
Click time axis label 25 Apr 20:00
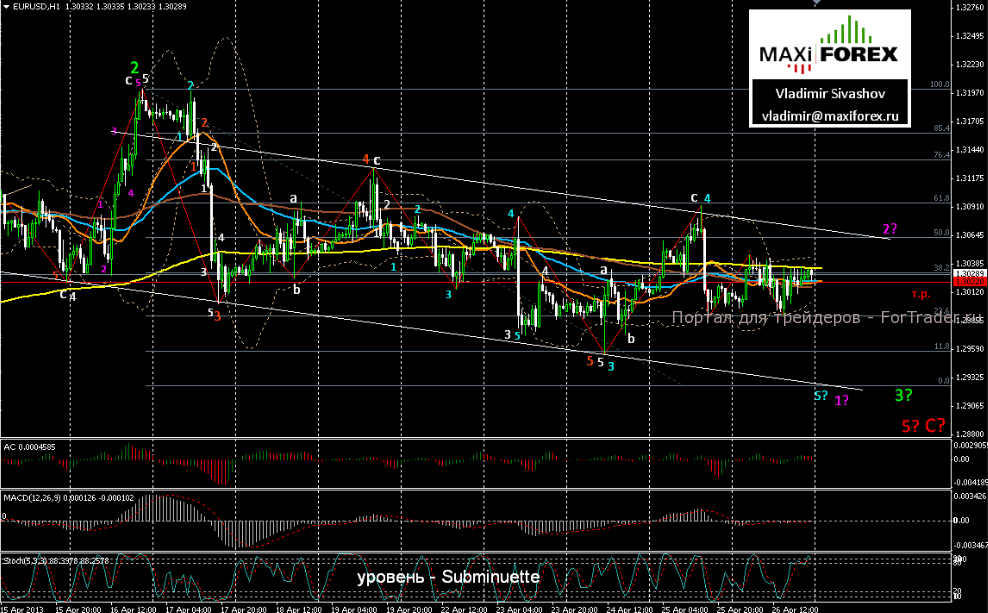pyautogui.click(x=740, y=609)
